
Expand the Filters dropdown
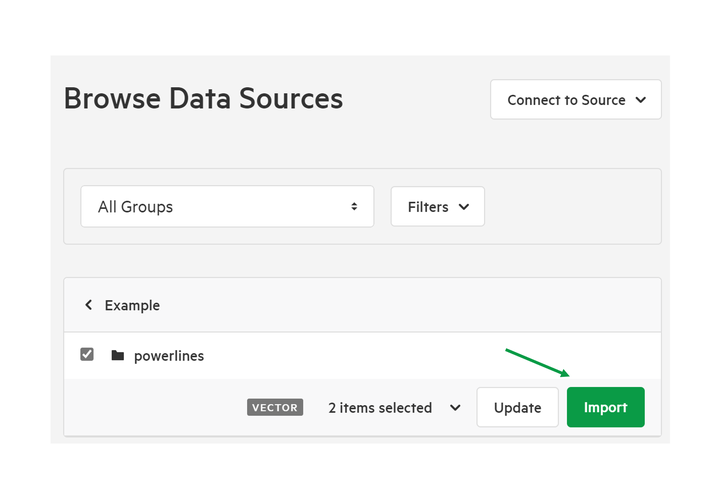click(438, 207)
